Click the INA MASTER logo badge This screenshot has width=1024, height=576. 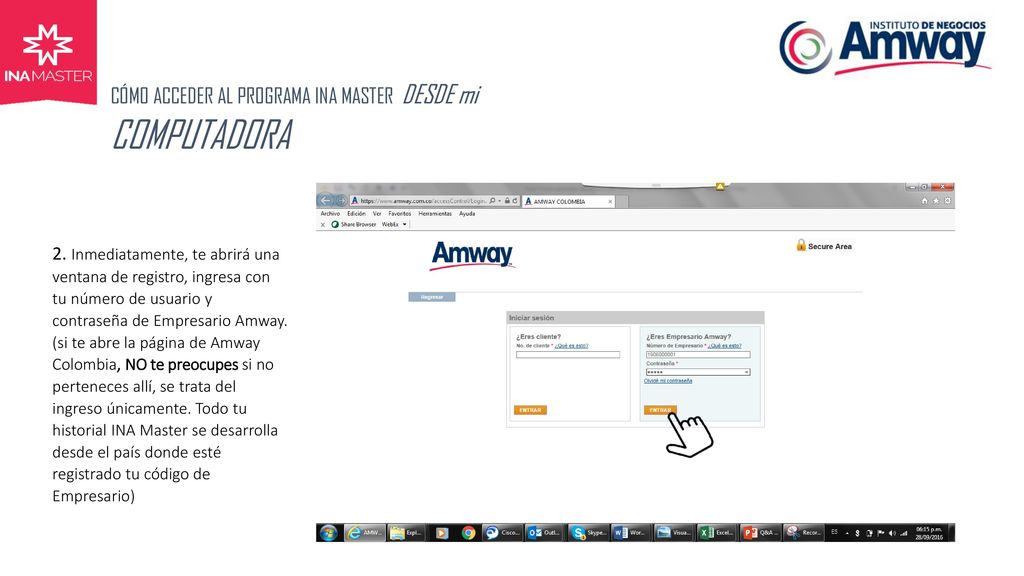pyautogui.click(x=48, y=52)
